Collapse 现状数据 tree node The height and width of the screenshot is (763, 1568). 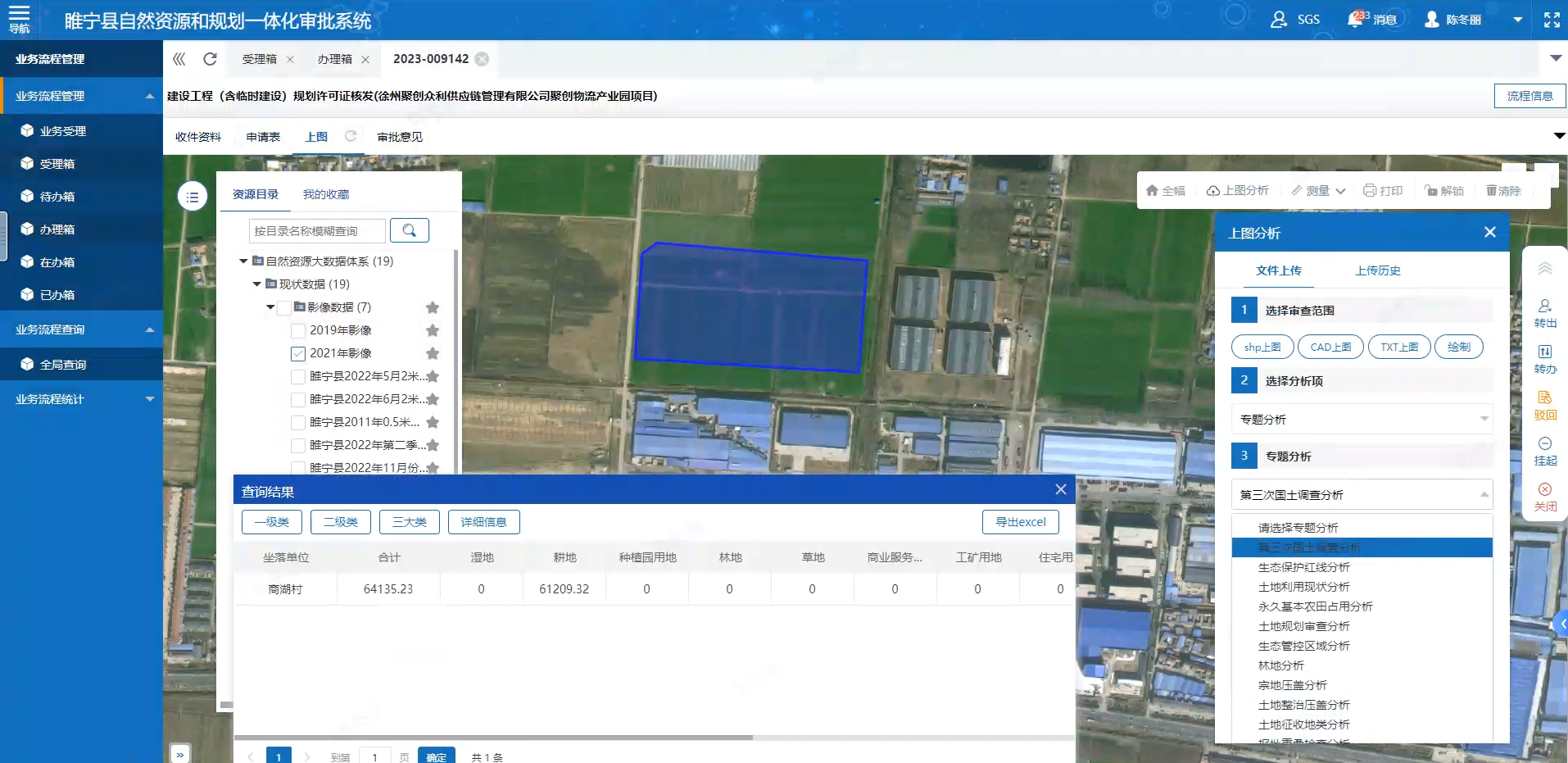point(256,284)
